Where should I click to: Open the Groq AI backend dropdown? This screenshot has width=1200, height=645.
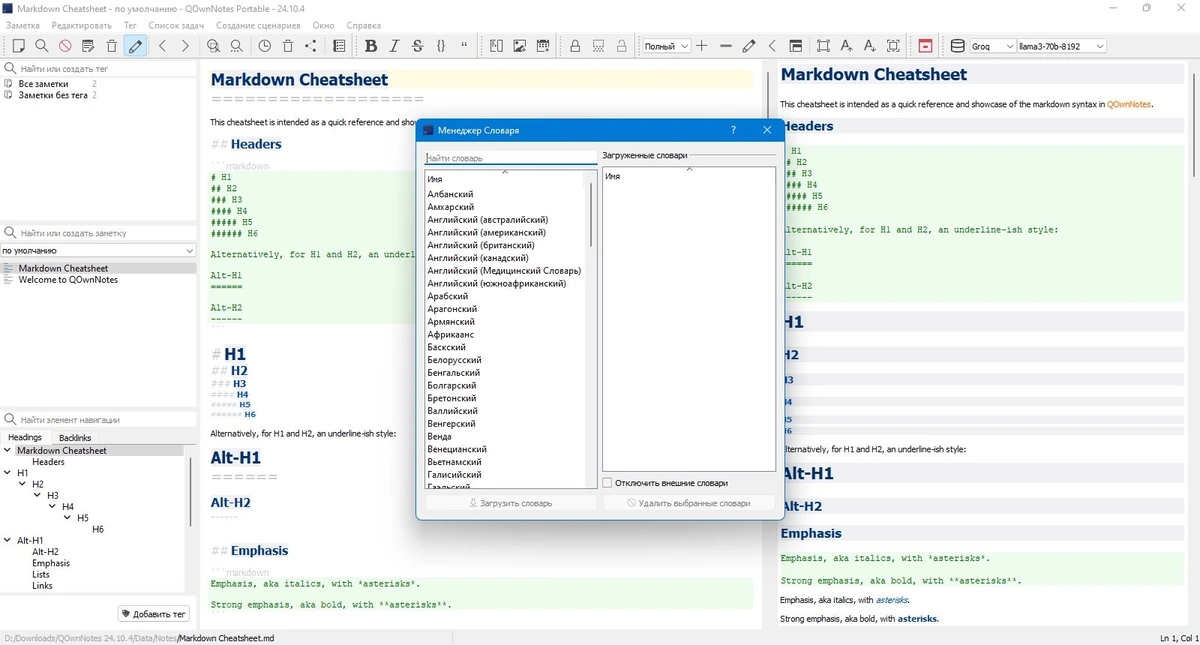click(x=992, y=46)
